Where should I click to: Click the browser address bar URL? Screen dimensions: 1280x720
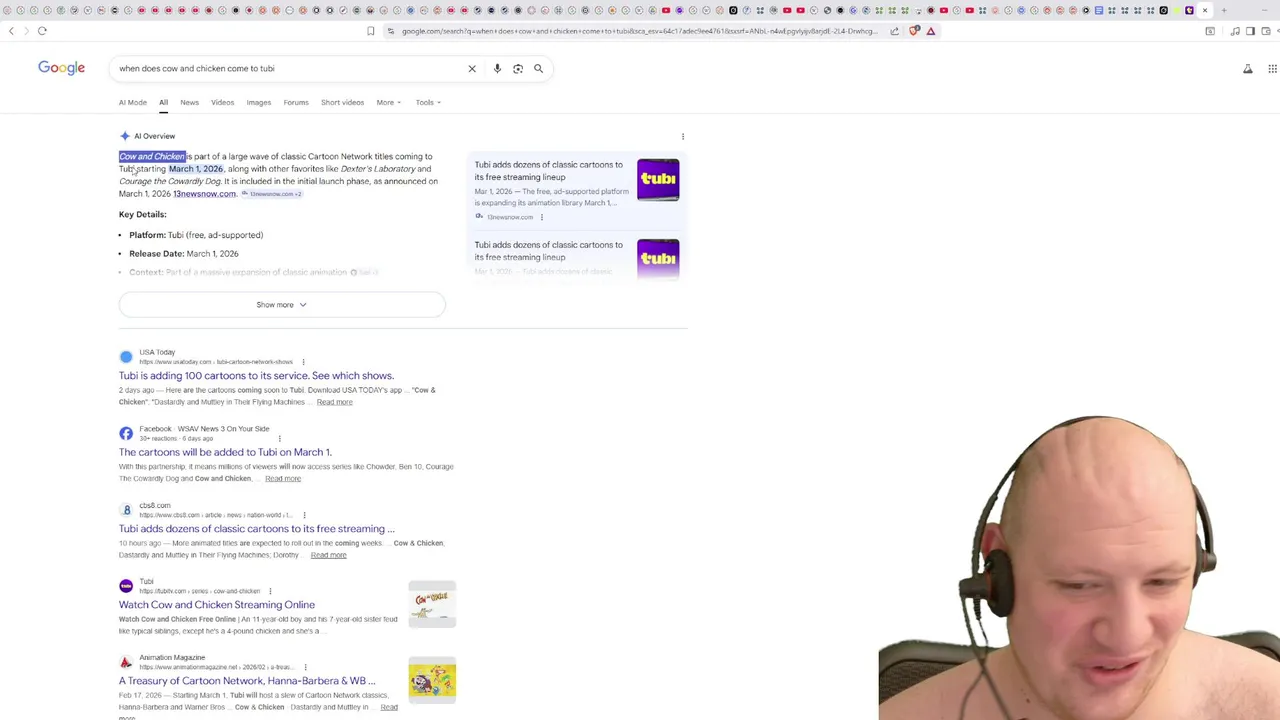[x=640, y=31]
